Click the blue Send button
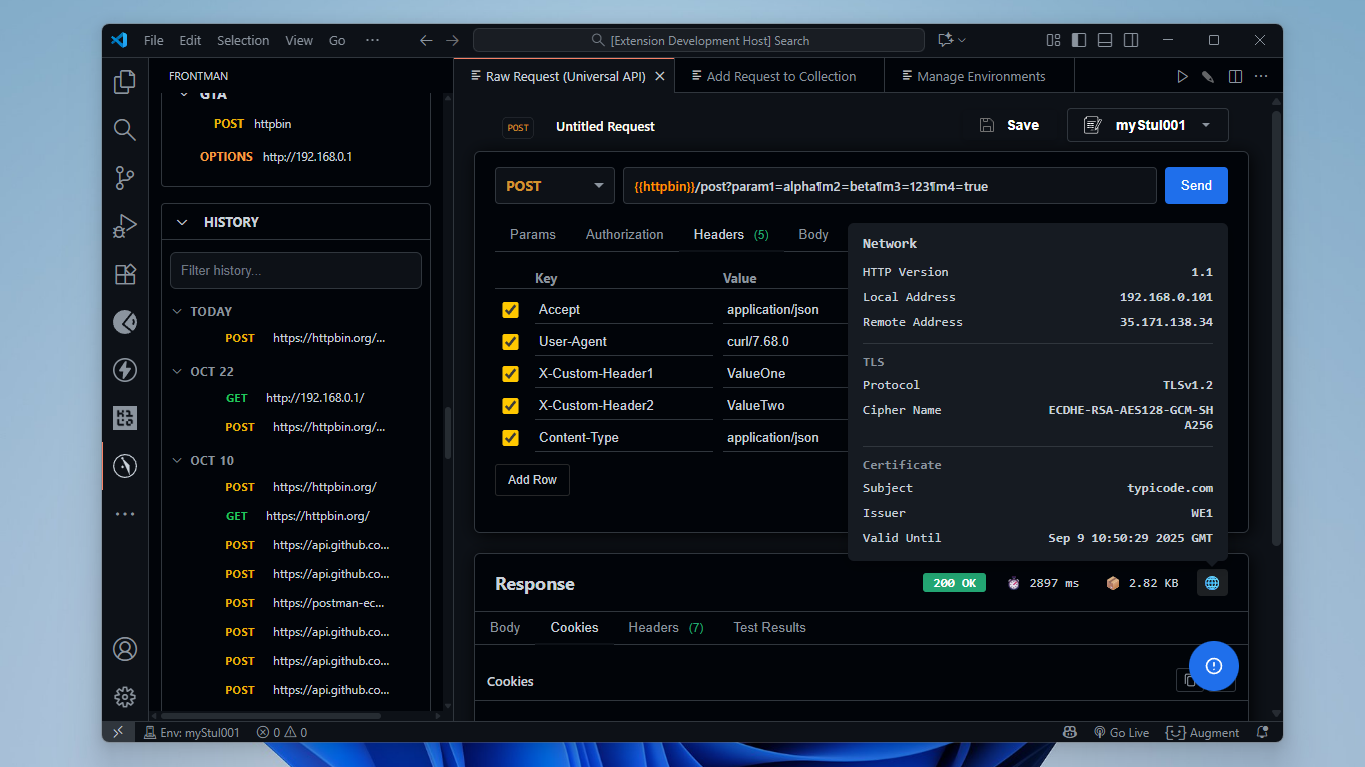The width and height of the screenshot is (1365, 767). coord(1196,186)
